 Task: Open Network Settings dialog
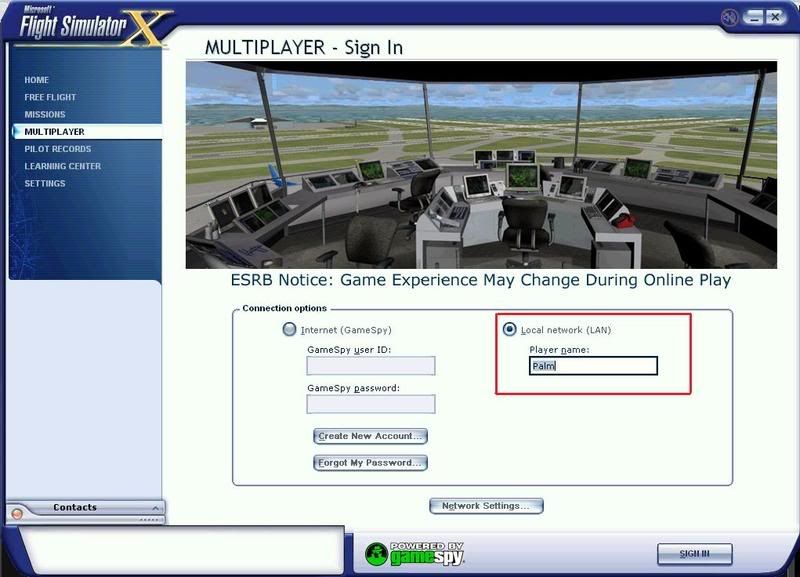click(x=486, y=506)
